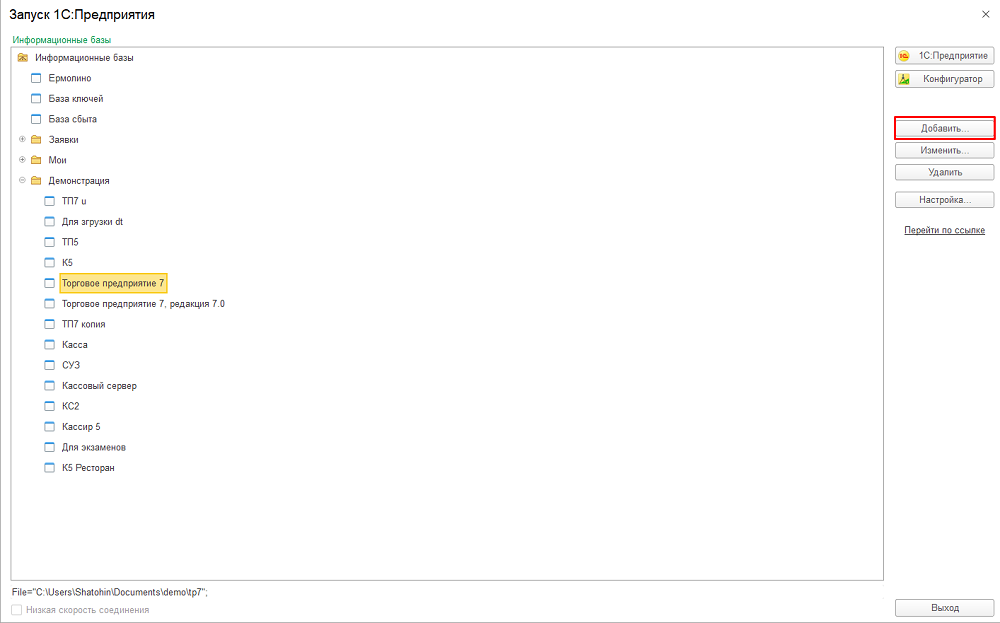Open the Конфигуратор
This screenshot has height=623, width=1000.
(945, 79)
